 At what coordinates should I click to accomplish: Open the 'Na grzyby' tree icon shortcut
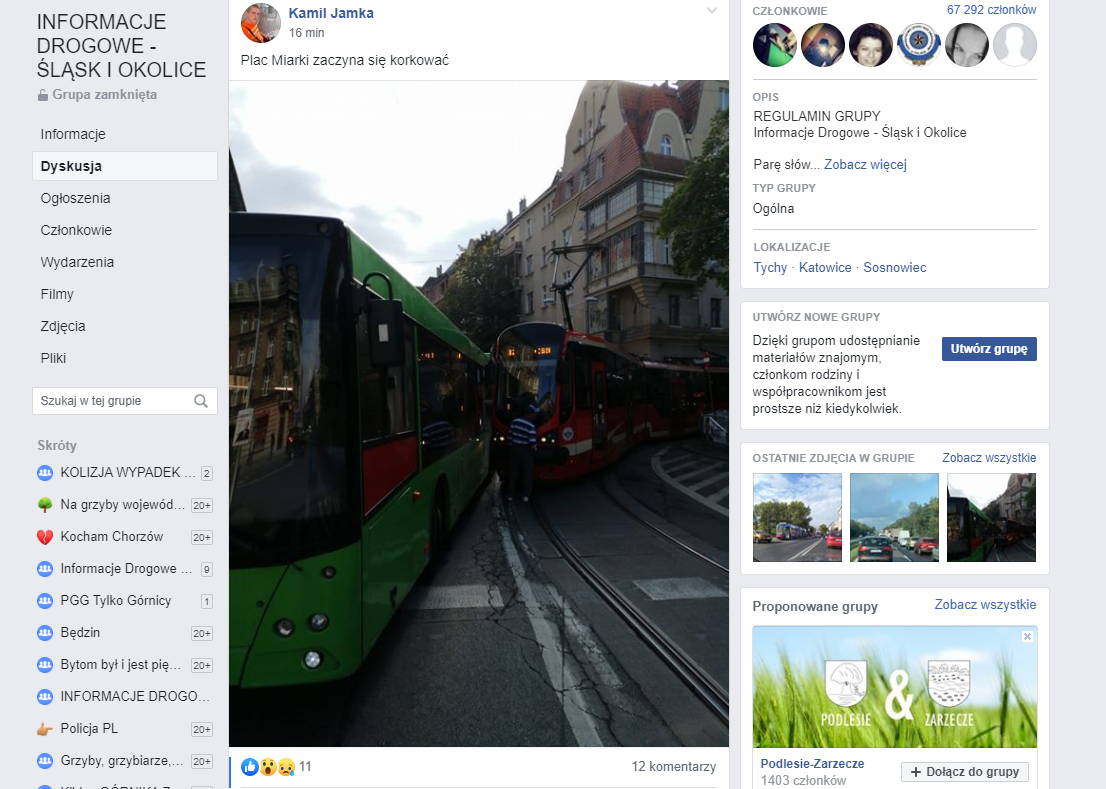[44, 505]
